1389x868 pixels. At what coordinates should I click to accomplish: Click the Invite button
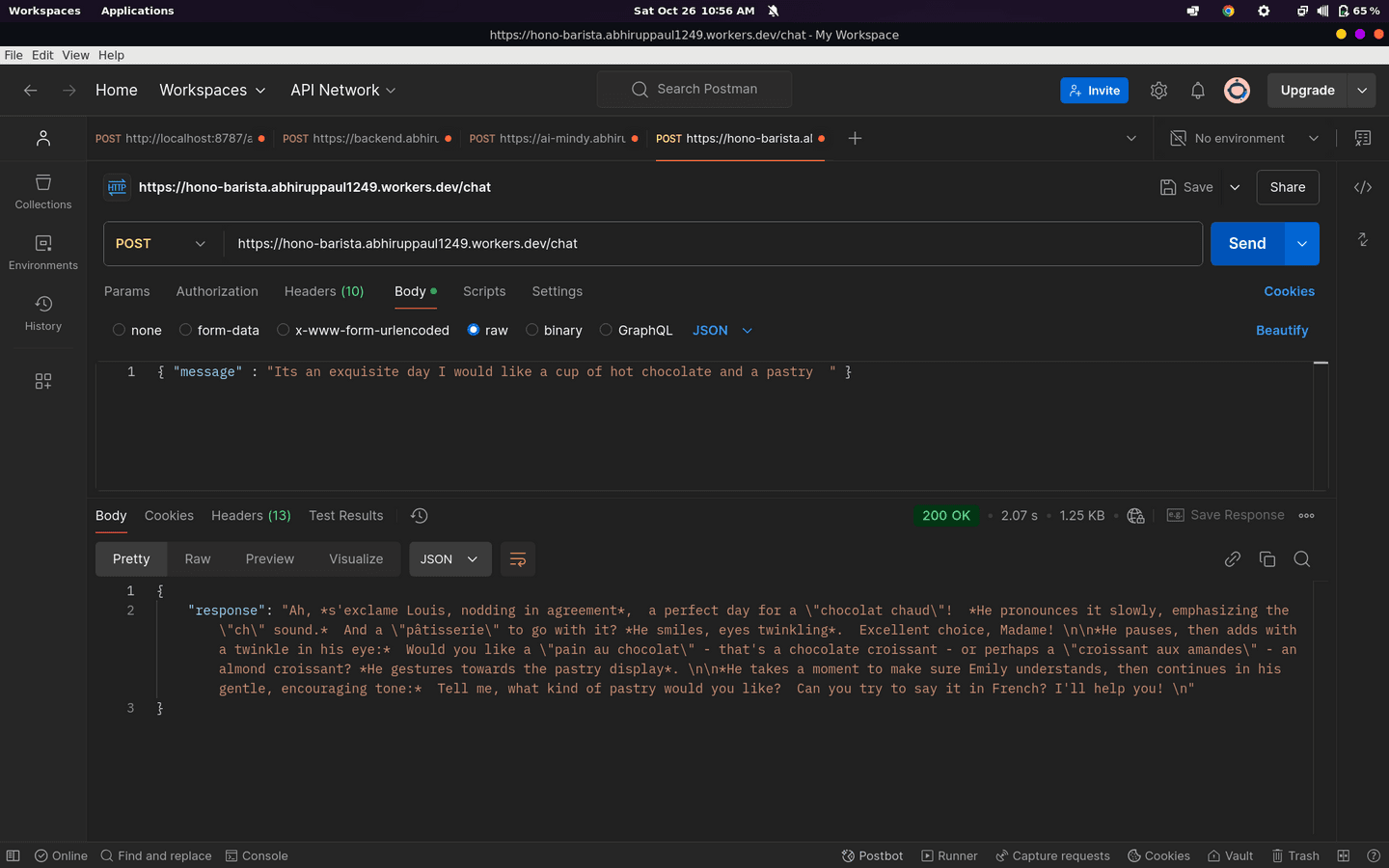tap(1094, 90)
